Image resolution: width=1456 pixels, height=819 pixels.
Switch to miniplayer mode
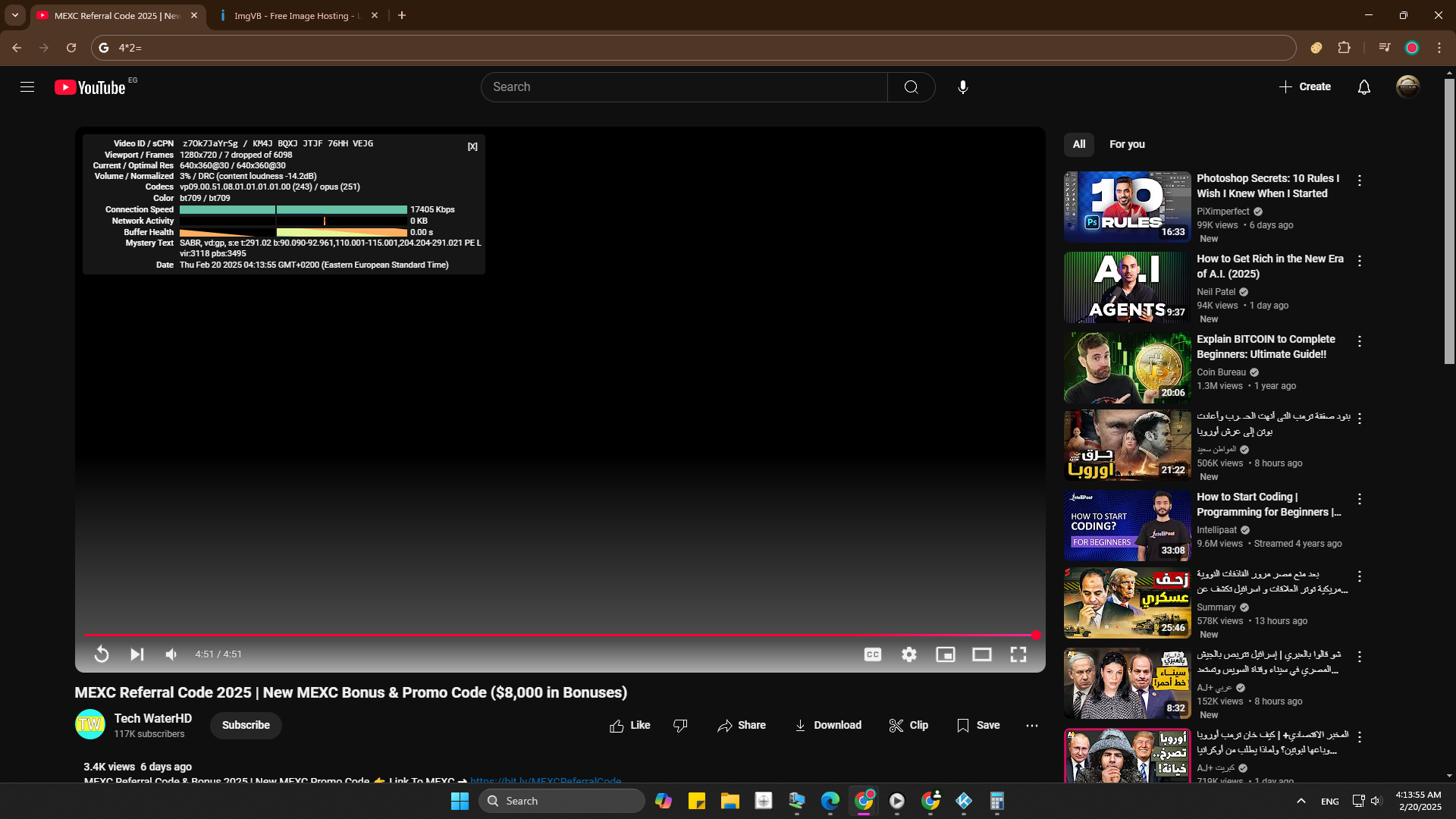coord(946,654)
